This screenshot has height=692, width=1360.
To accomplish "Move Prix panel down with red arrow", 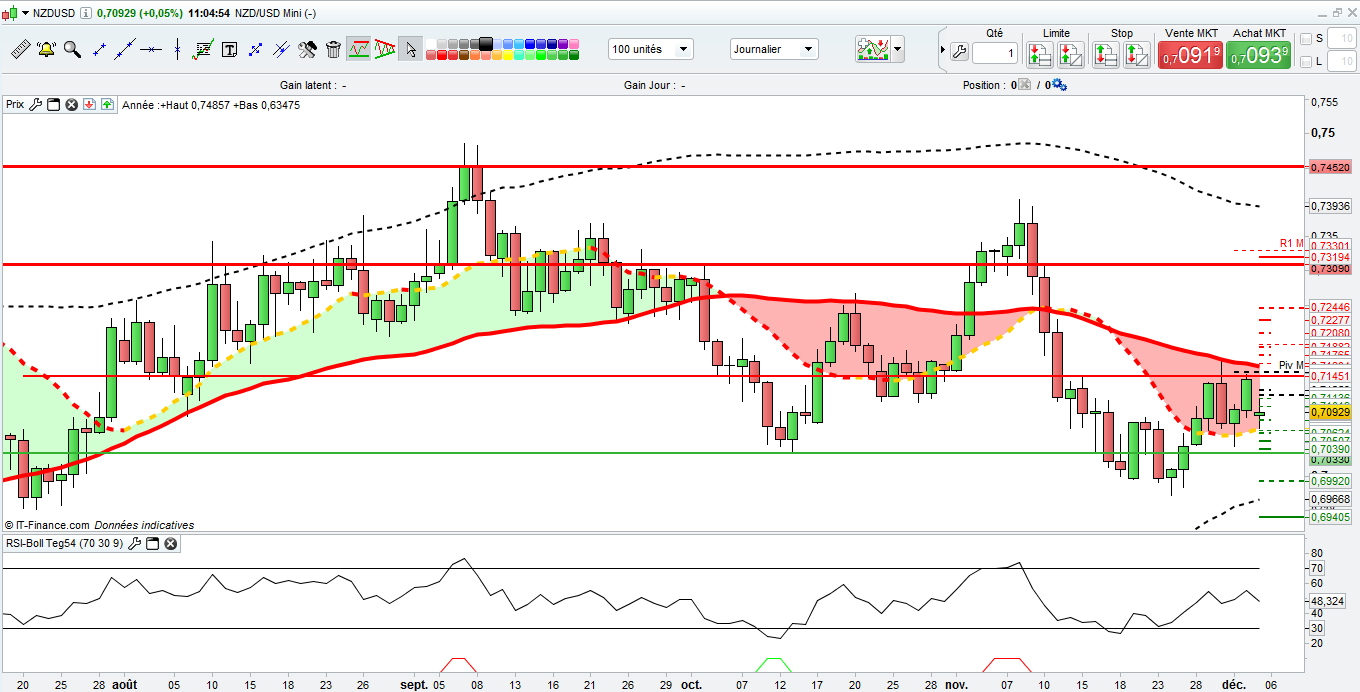I will click(x=89, y=104).
